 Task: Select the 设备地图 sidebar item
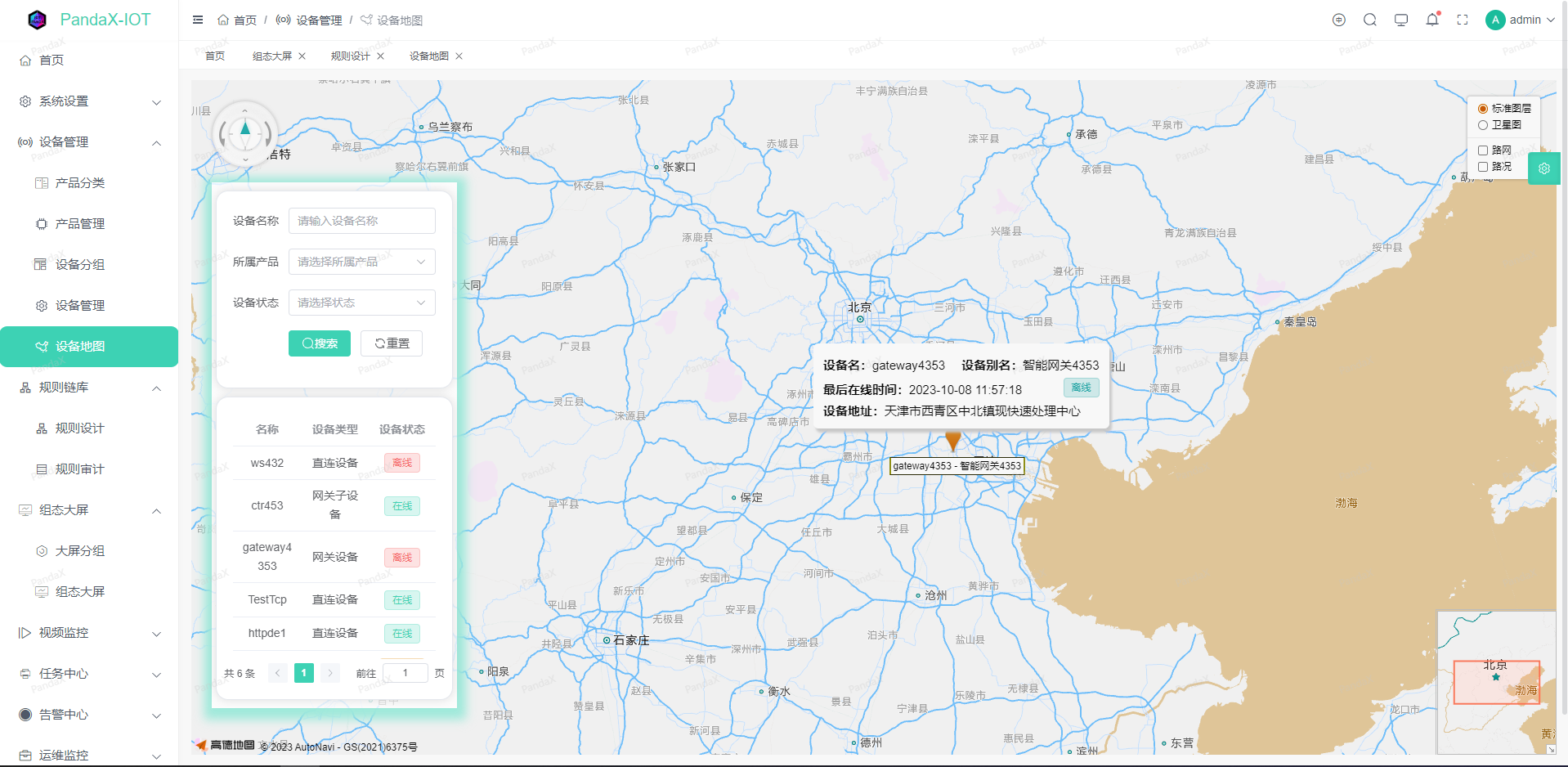click(89, 347)
